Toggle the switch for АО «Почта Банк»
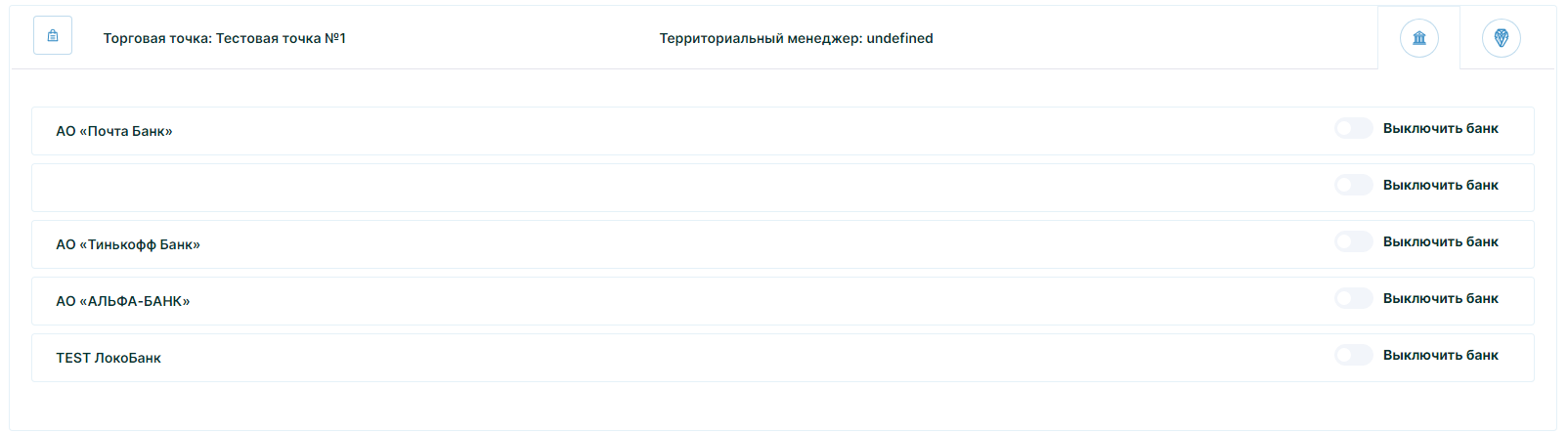Screen dimensions: 1568x434 point(1354,128)
